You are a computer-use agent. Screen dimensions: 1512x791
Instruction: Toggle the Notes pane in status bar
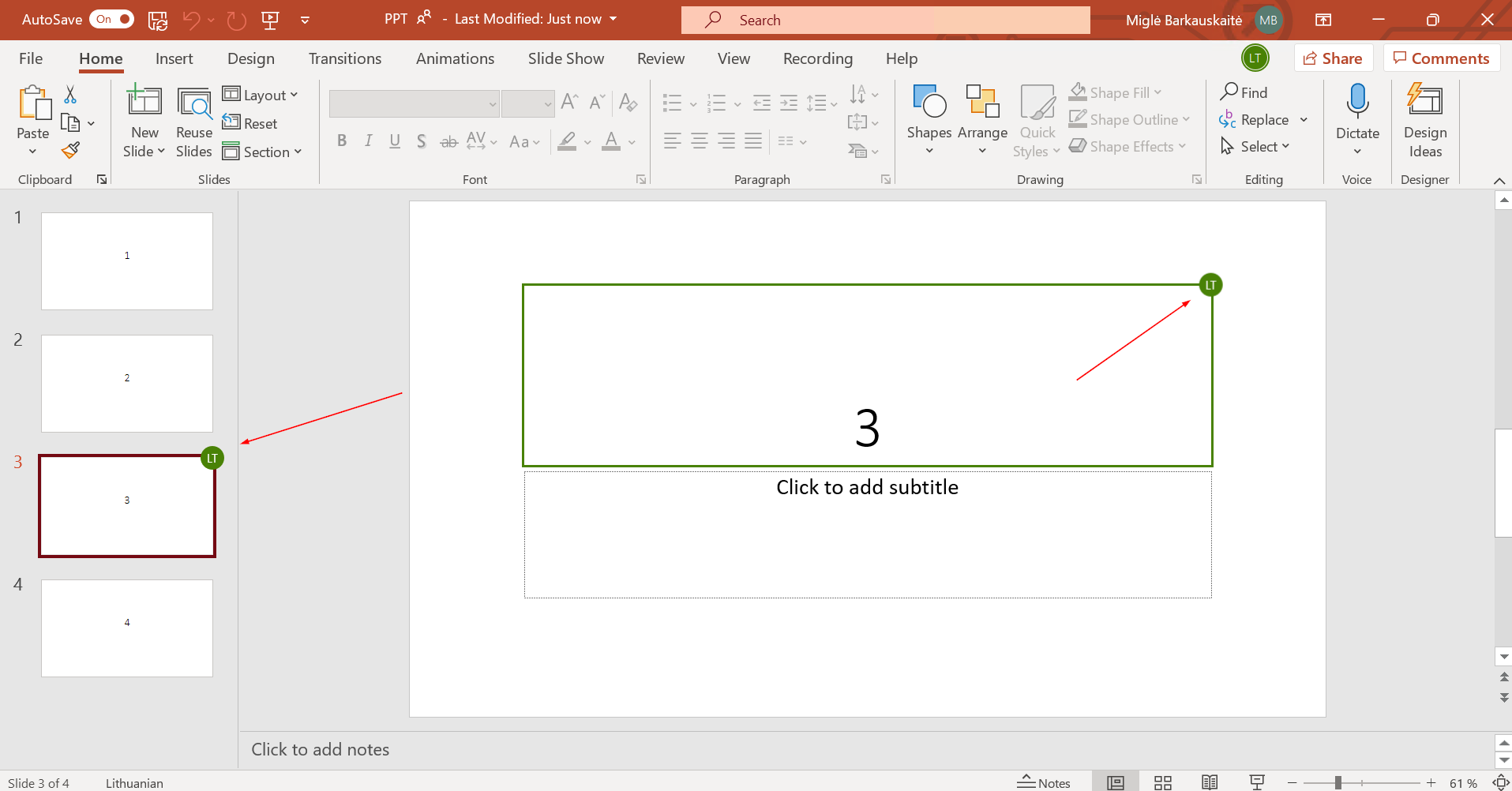click(x=1044, y=782)
